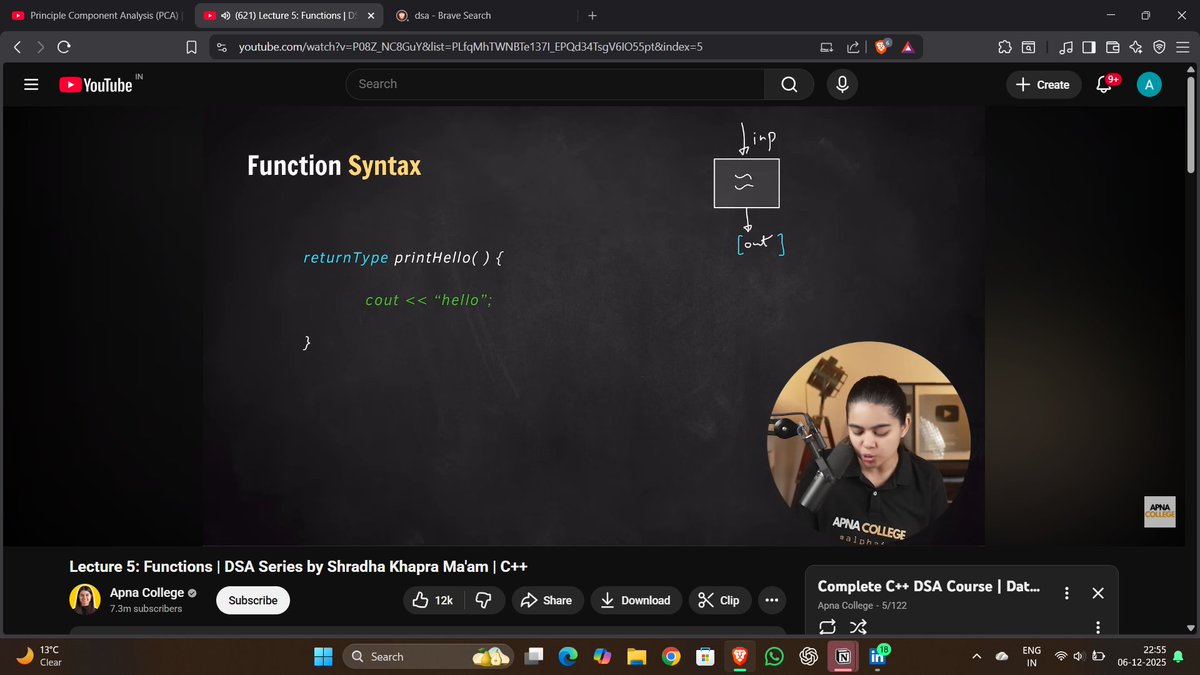Screen dimensions: 1200x675
Task: Open Apna College channel avatar
Action: (x=85, y=600)
